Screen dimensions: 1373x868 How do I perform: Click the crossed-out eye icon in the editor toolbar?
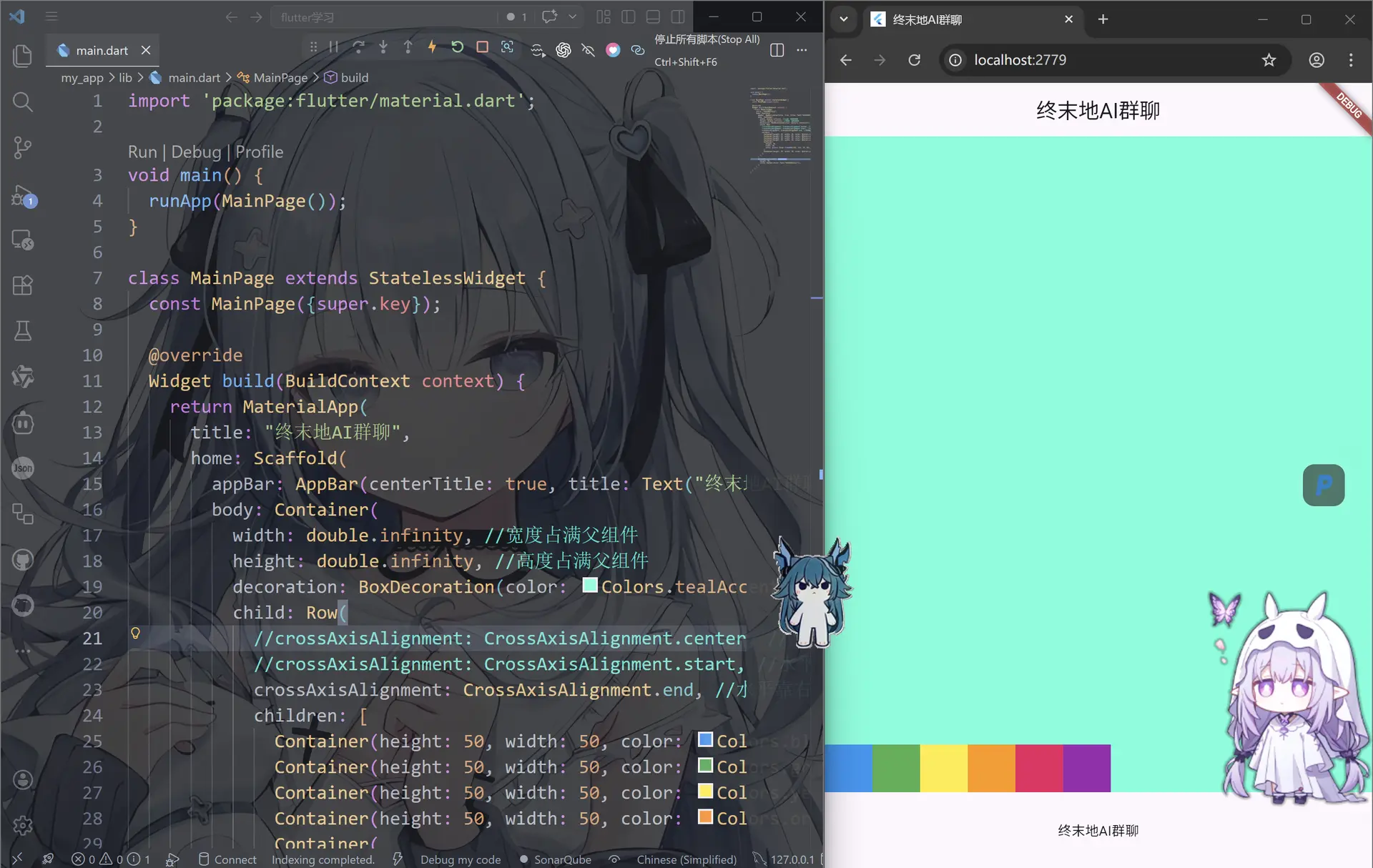(x=588, y=49)
